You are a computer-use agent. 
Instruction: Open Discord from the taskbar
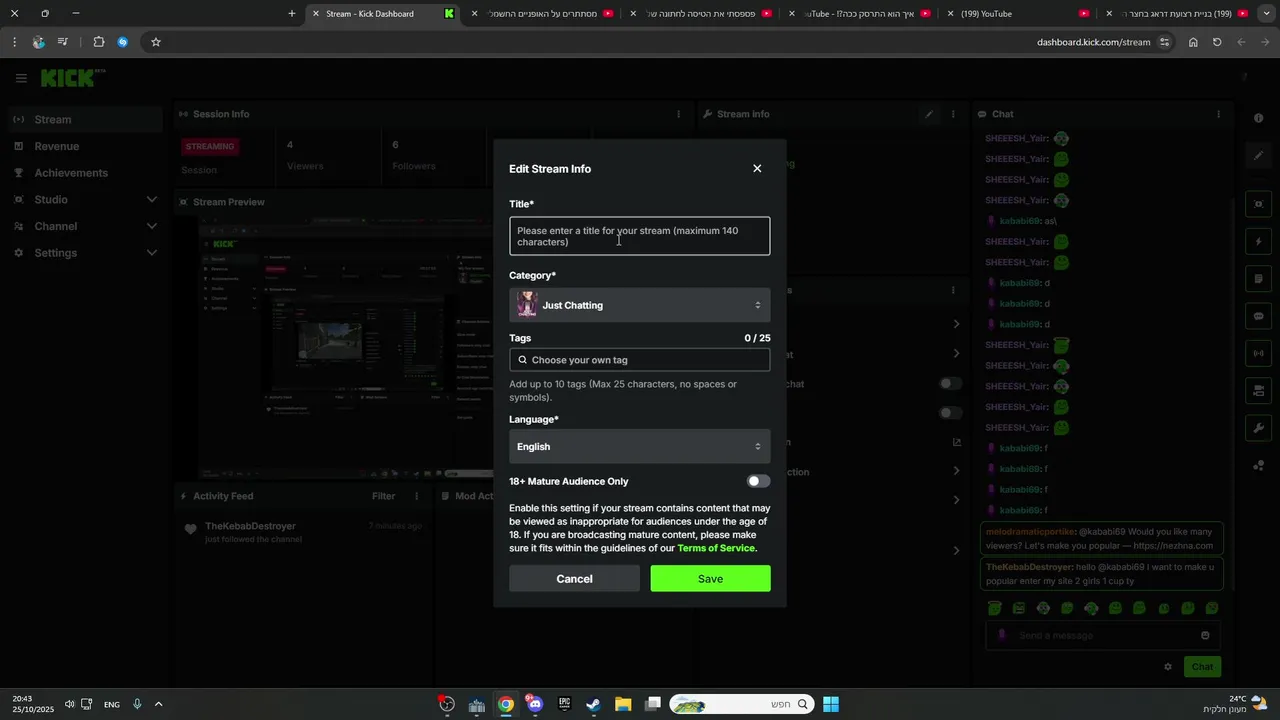coord(535,704)
